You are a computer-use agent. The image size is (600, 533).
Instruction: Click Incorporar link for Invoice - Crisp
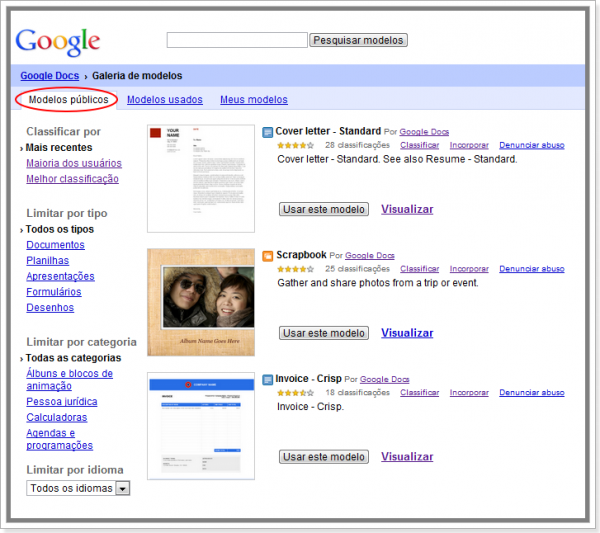click(x=469, y=393)
